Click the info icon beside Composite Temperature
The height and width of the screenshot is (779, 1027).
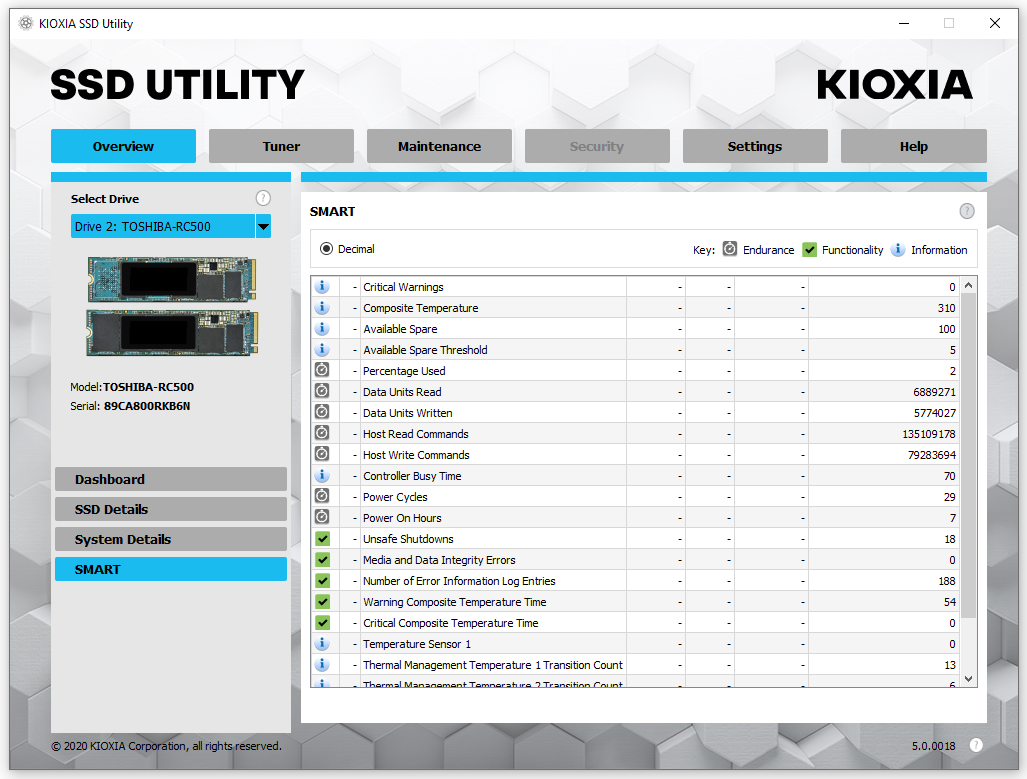(x=322, y=307)
